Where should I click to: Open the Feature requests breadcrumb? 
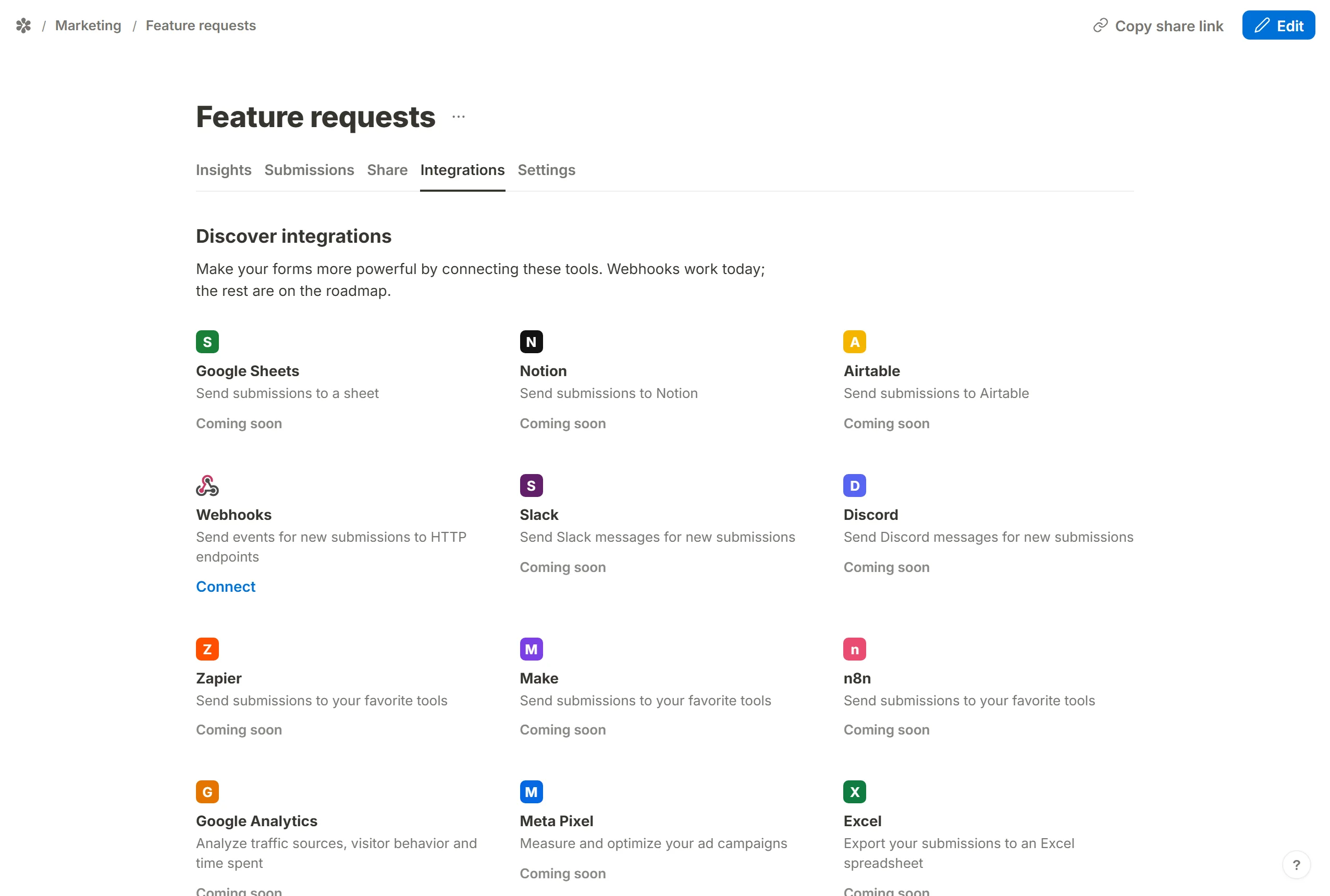click(x=201, y=26)
